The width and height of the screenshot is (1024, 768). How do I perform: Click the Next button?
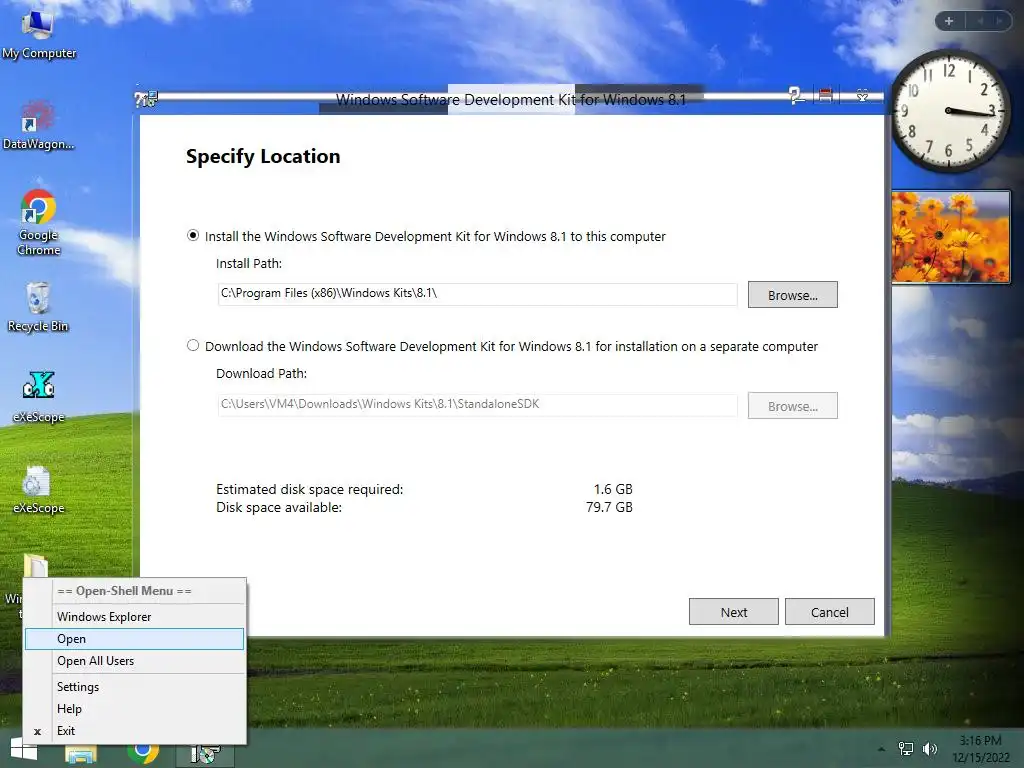click(733, 612)
